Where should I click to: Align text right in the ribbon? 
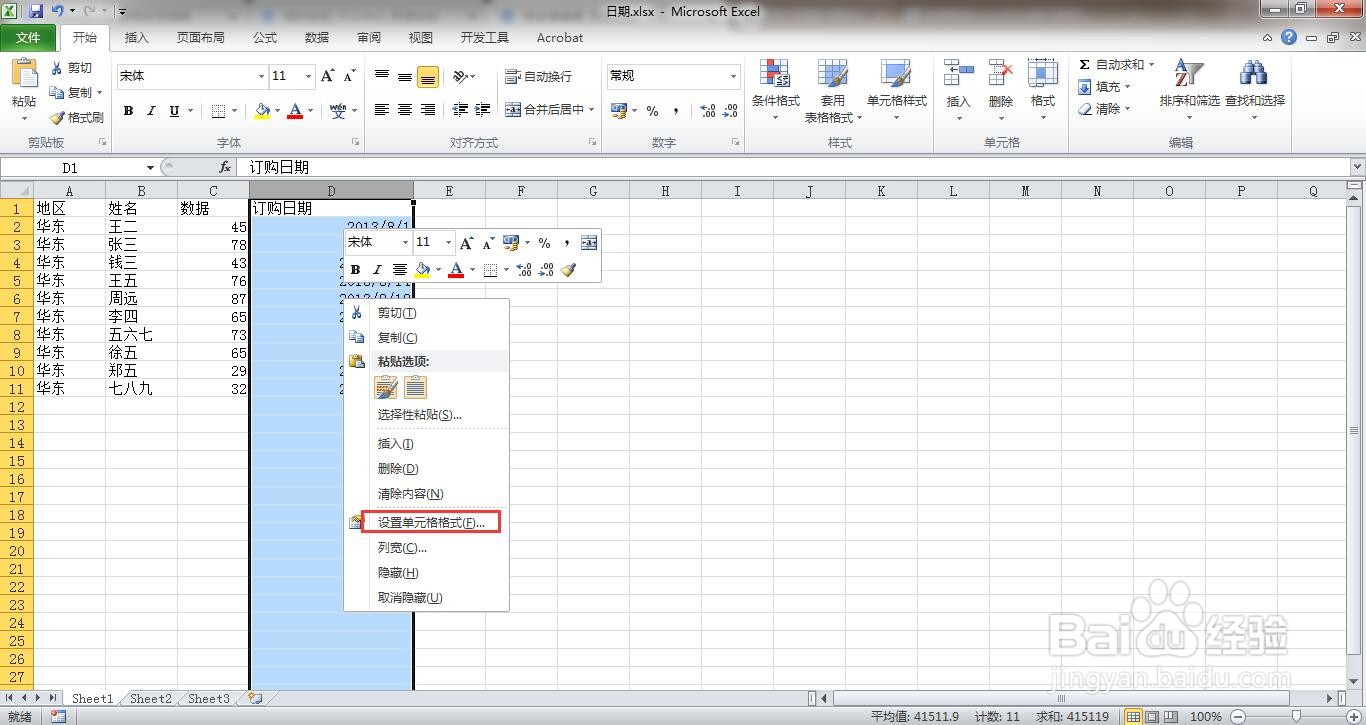(x=428, y=110)
